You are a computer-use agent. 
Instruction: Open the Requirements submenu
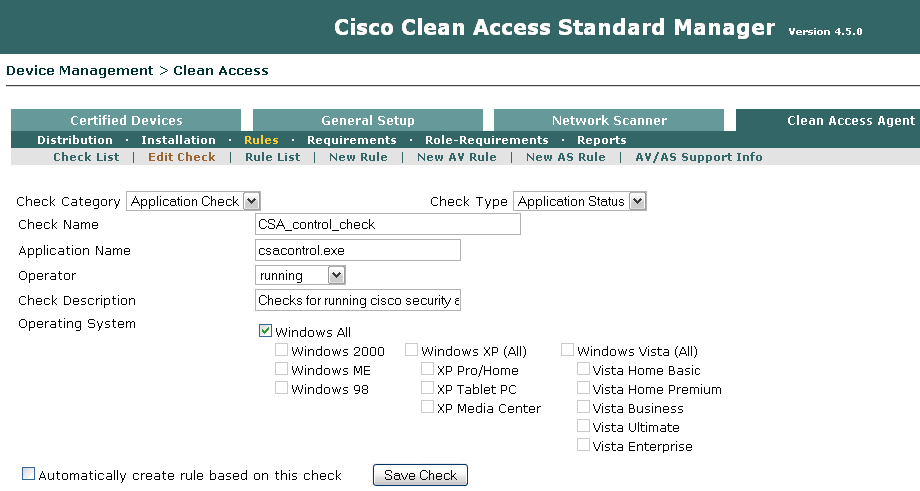[x=351, y=140]
